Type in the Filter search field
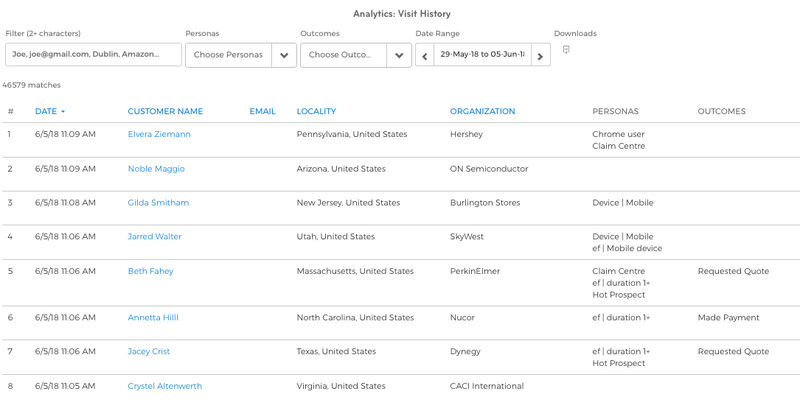The height and width of the screenshot is (408, 800). point(93,55)
